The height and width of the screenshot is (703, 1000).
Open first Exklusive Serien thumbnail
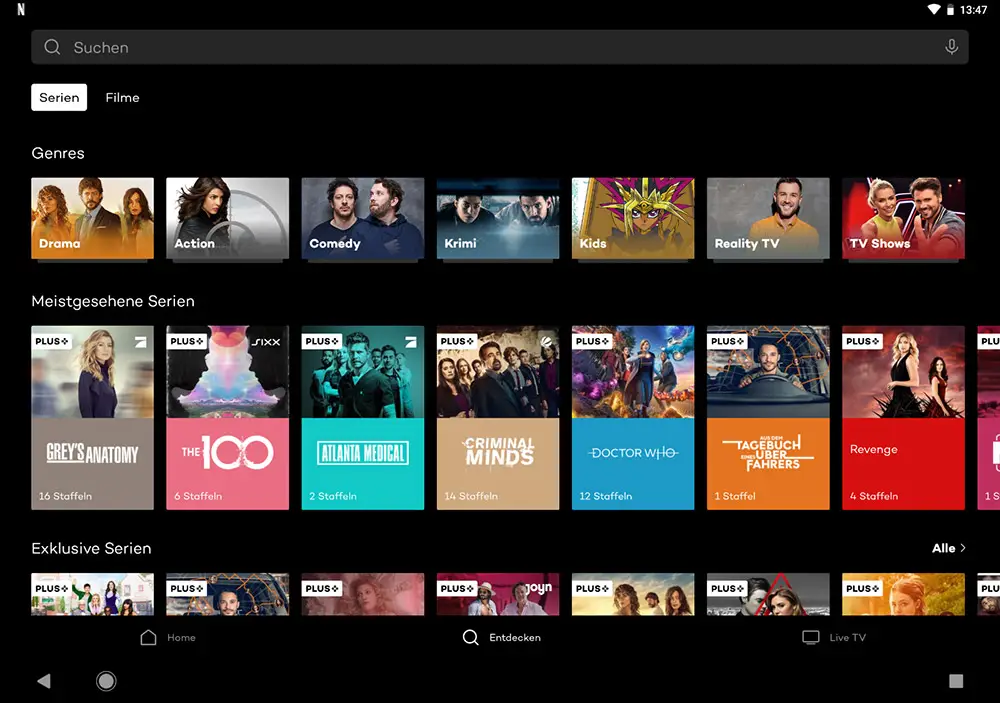point(92,594)
